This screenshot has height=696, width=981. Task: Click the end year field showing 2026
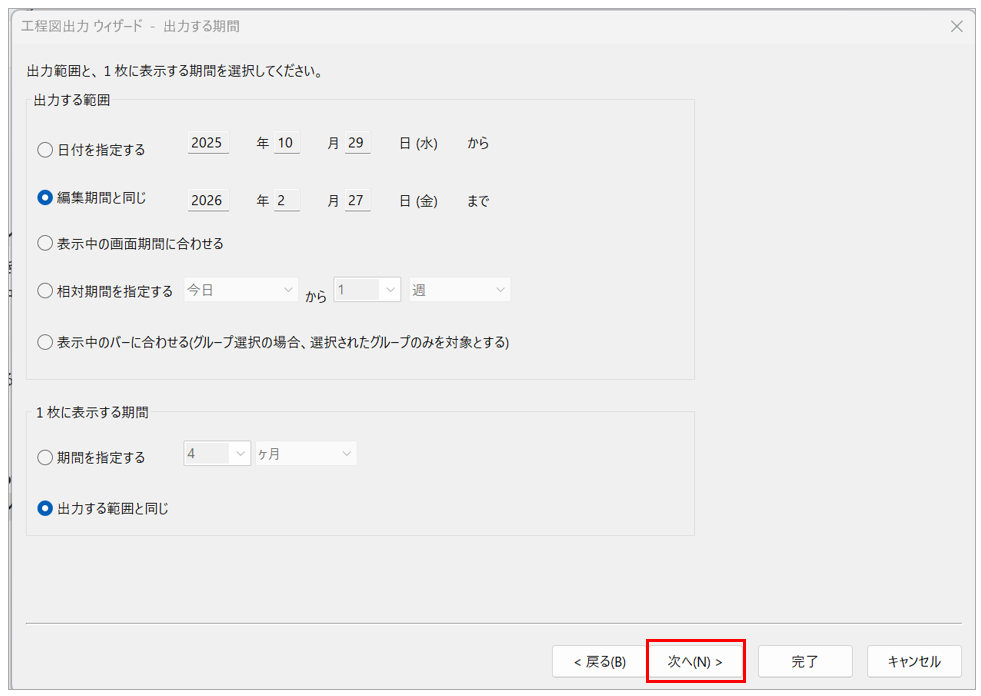208,201
